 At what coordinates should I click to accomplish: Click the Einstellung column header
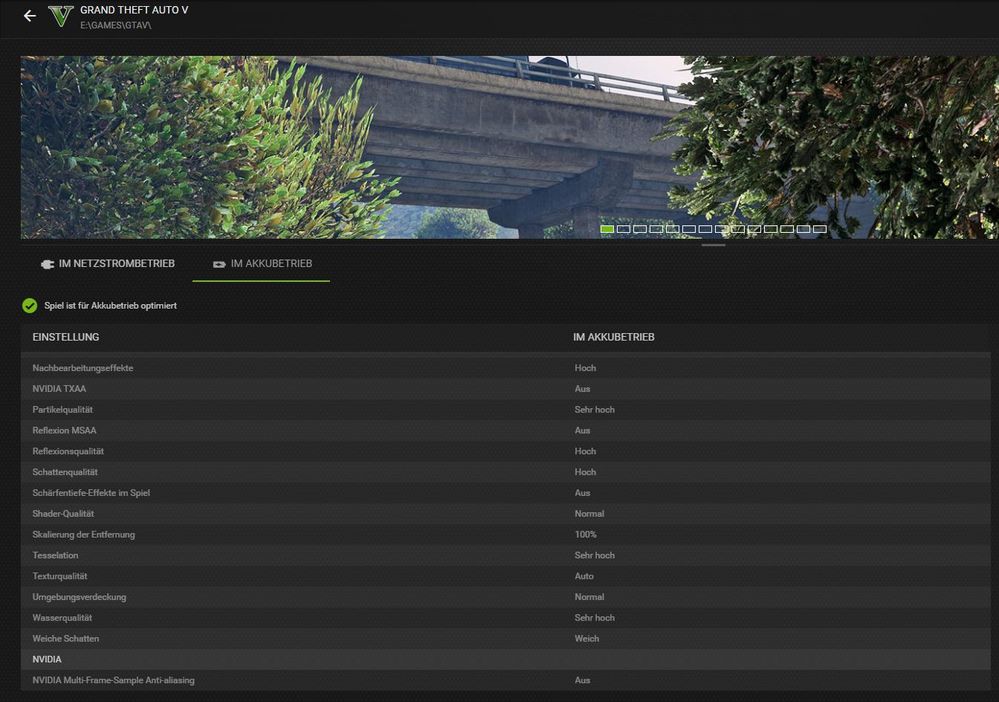pyautogui.click(x=66, y=337)
